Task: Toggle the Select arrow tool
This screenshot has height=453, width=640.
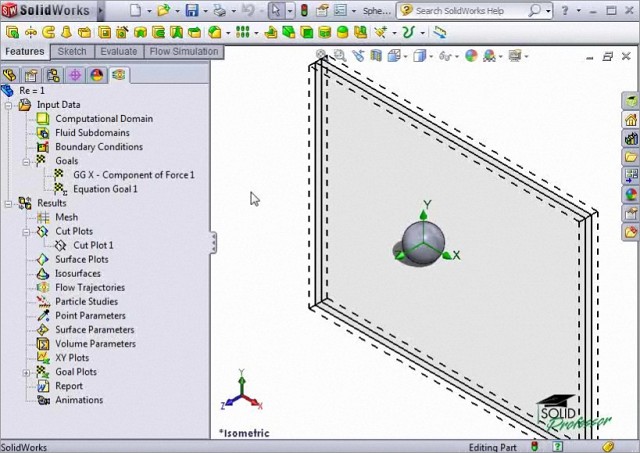Action: [276, 11]
